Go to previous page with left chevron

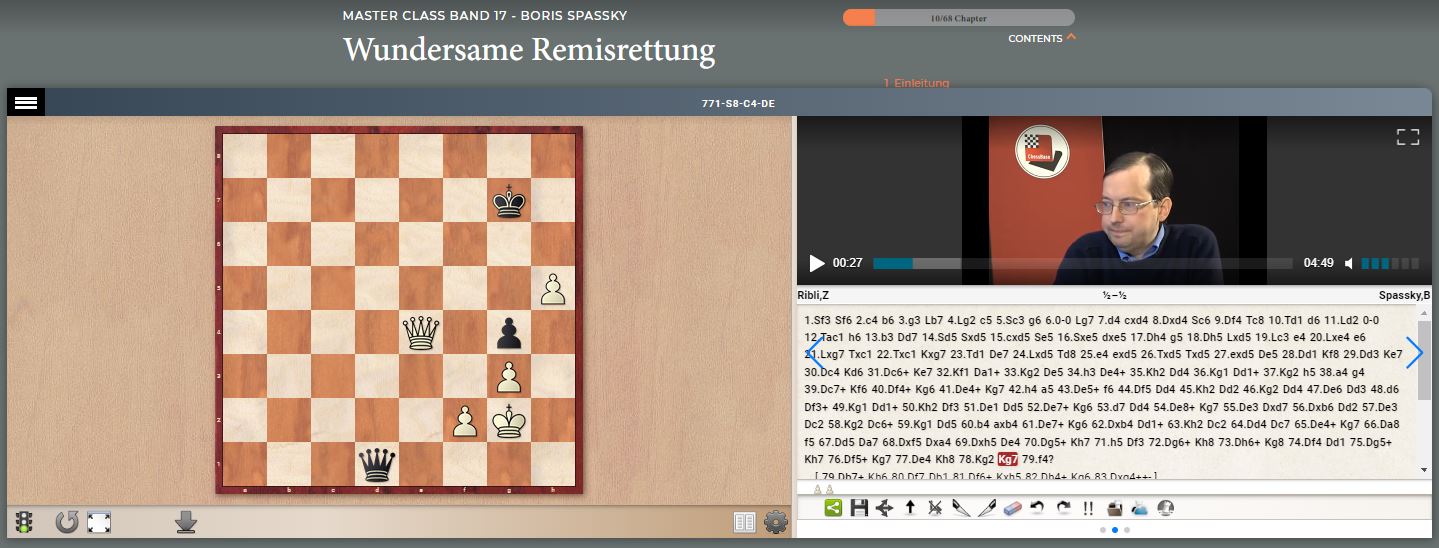[x=816, y=352]
